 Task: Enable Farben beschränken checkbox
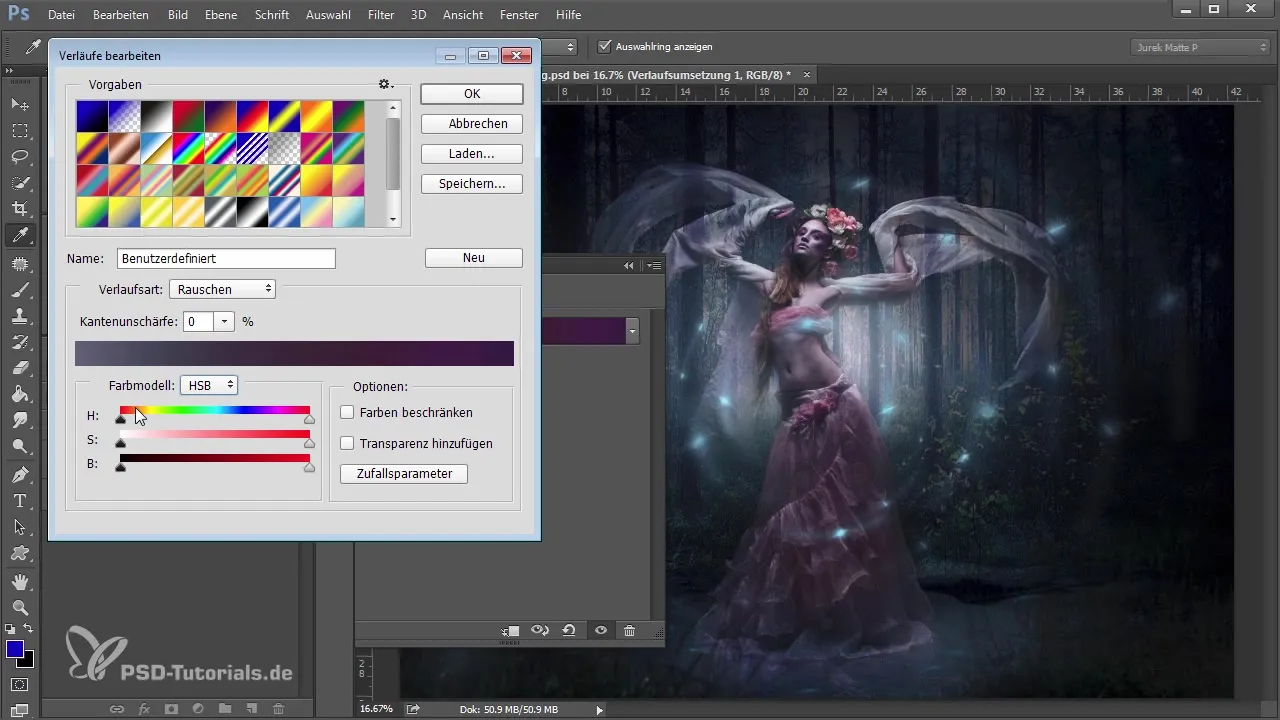(347, 412)
